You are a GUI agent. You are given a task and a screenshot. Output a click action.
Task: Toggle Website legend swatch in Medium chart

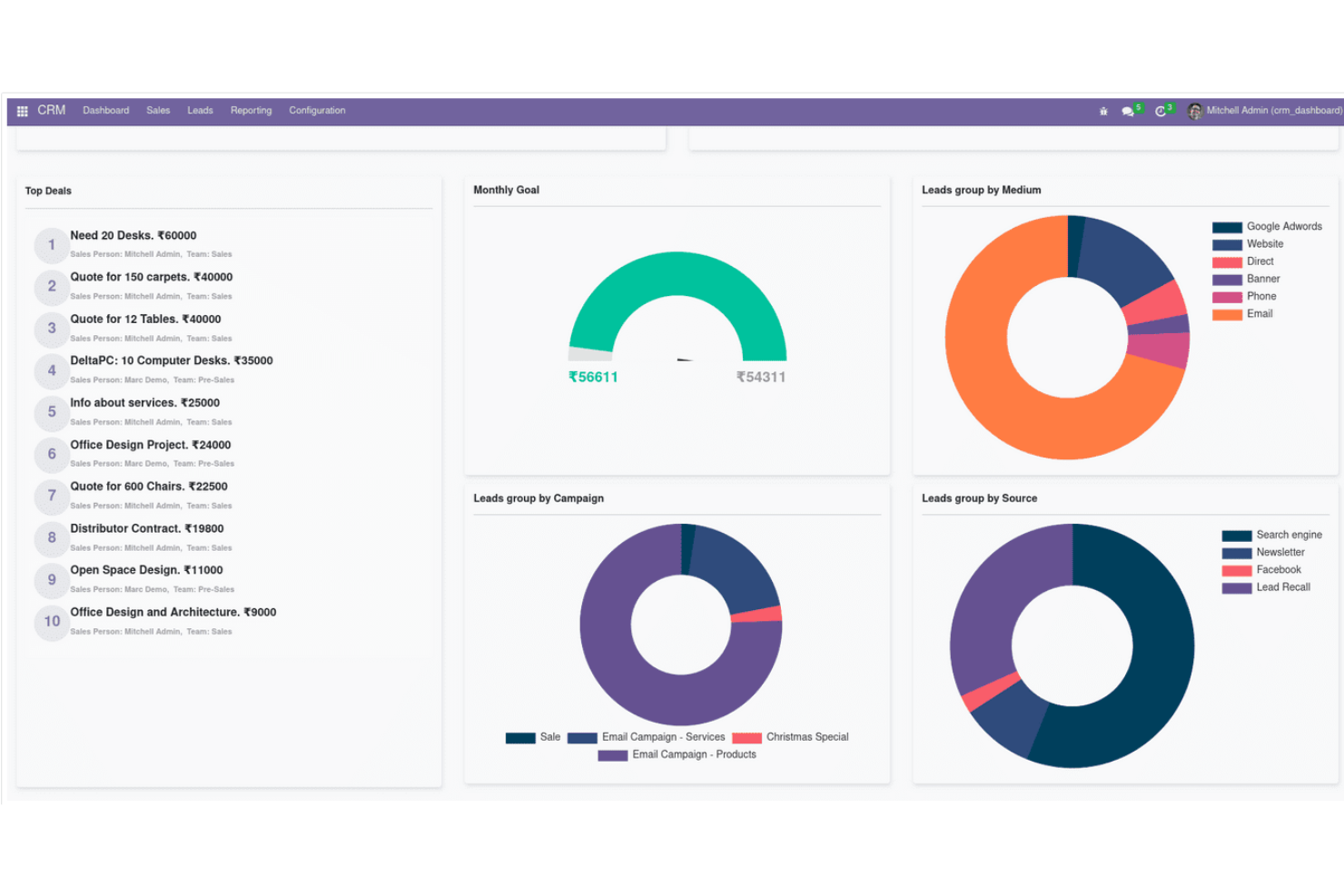tap(1227, 244)
